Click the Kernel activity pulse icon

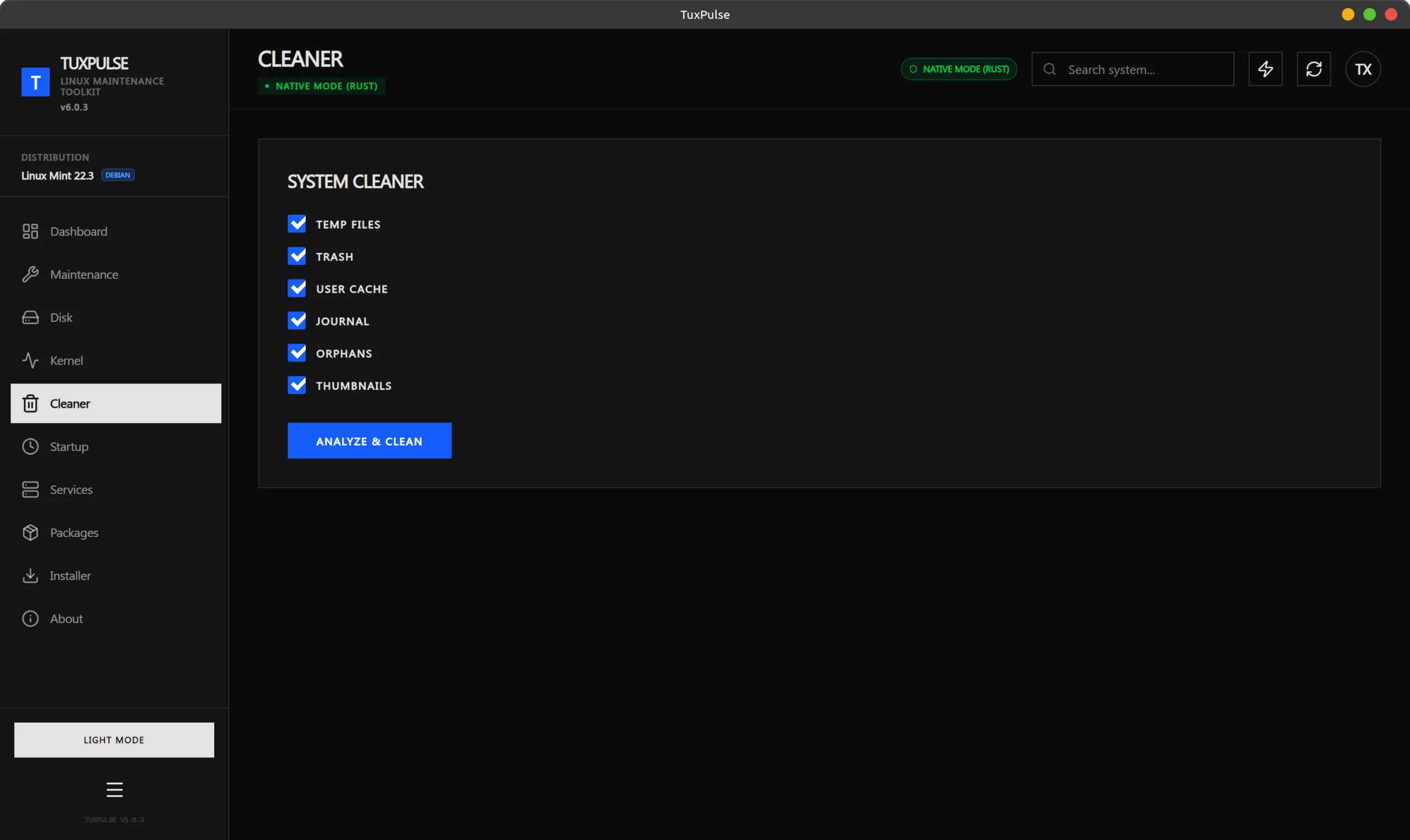click(30, 361)
